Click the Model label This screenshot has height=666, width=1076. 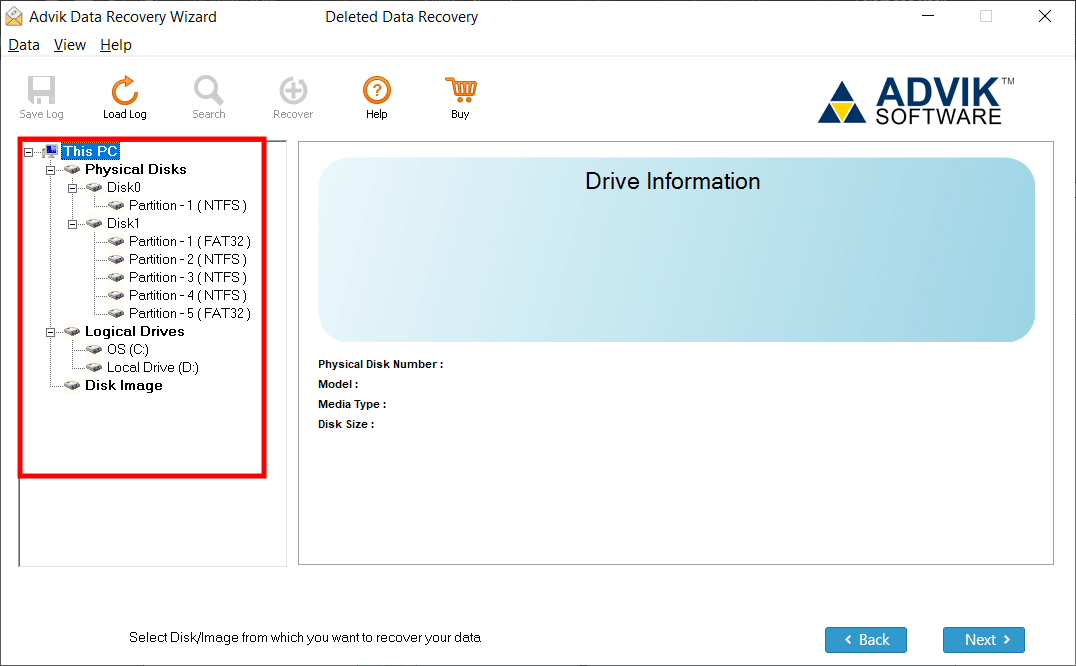[x=338, y=384]
